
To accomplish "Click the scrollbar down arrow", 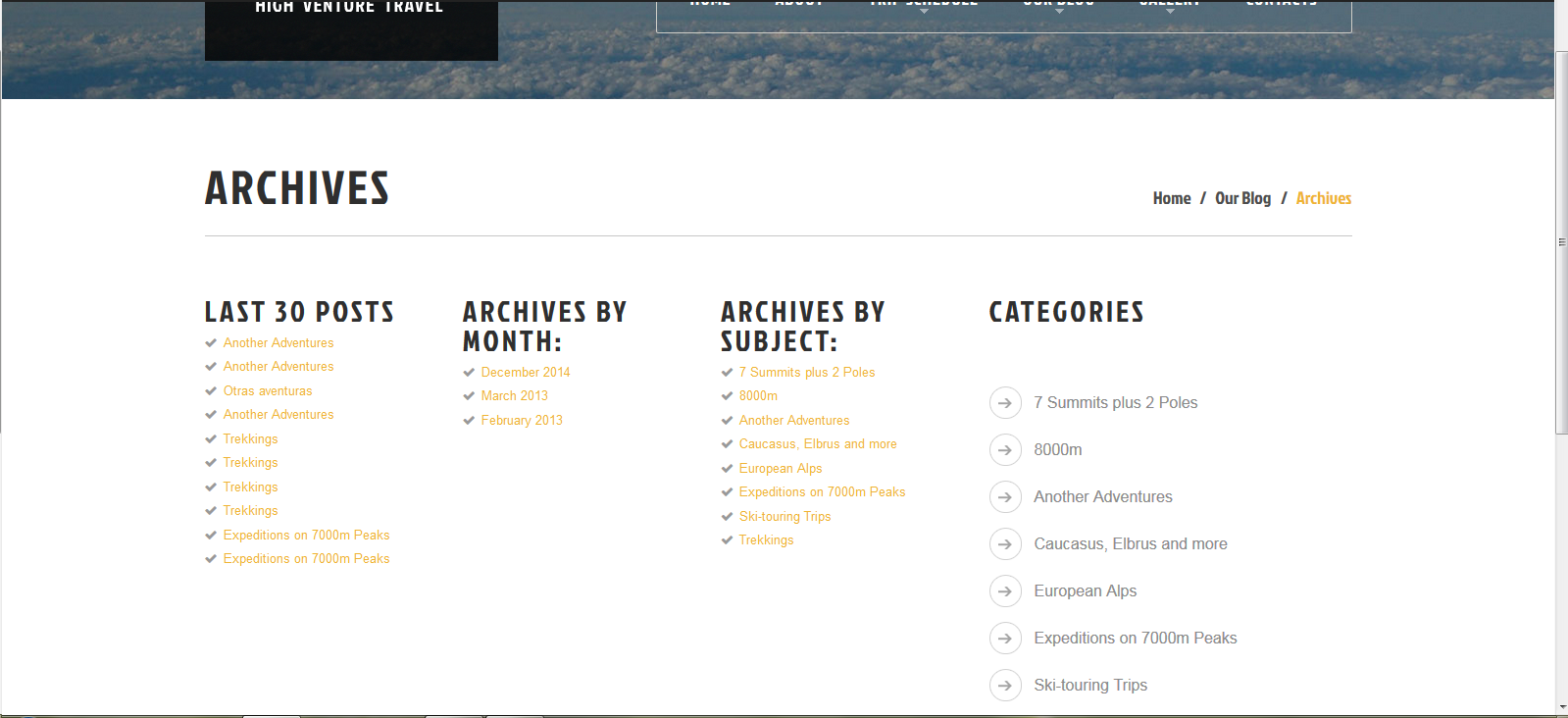I will click(x=1561, y=707).
